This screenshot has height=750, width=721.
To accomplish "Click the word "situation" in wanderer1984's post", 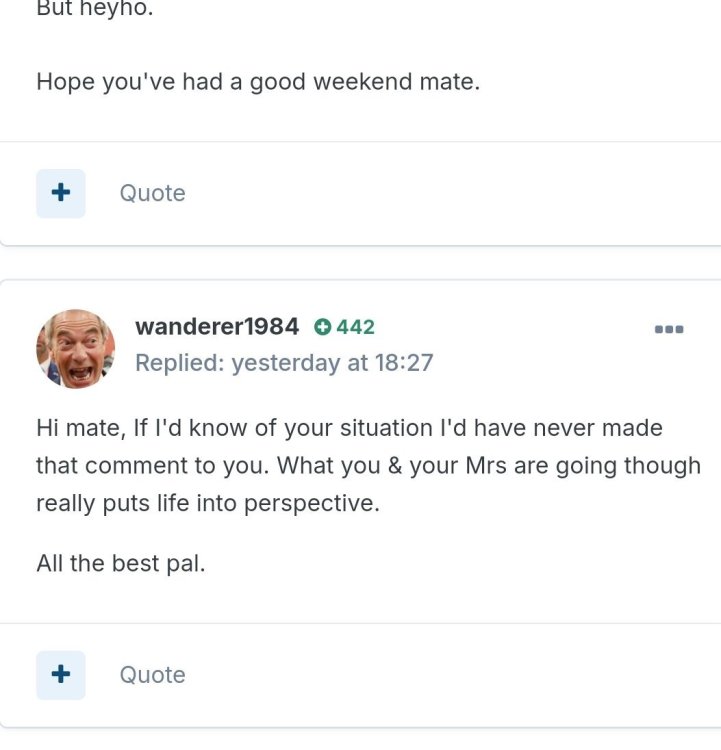I will [x=378, y=428].
